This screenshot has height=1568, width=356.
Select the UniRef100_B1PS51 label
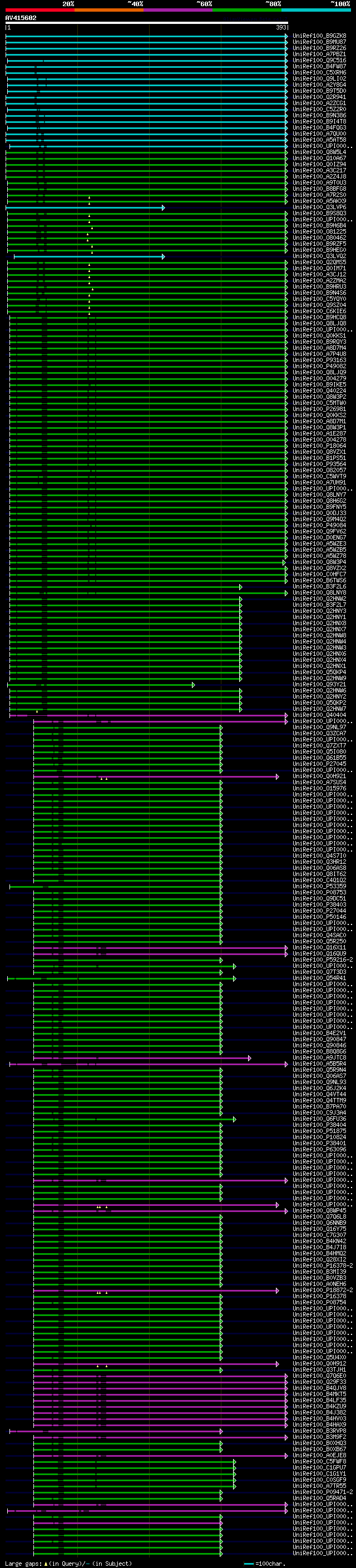[319, 458]
